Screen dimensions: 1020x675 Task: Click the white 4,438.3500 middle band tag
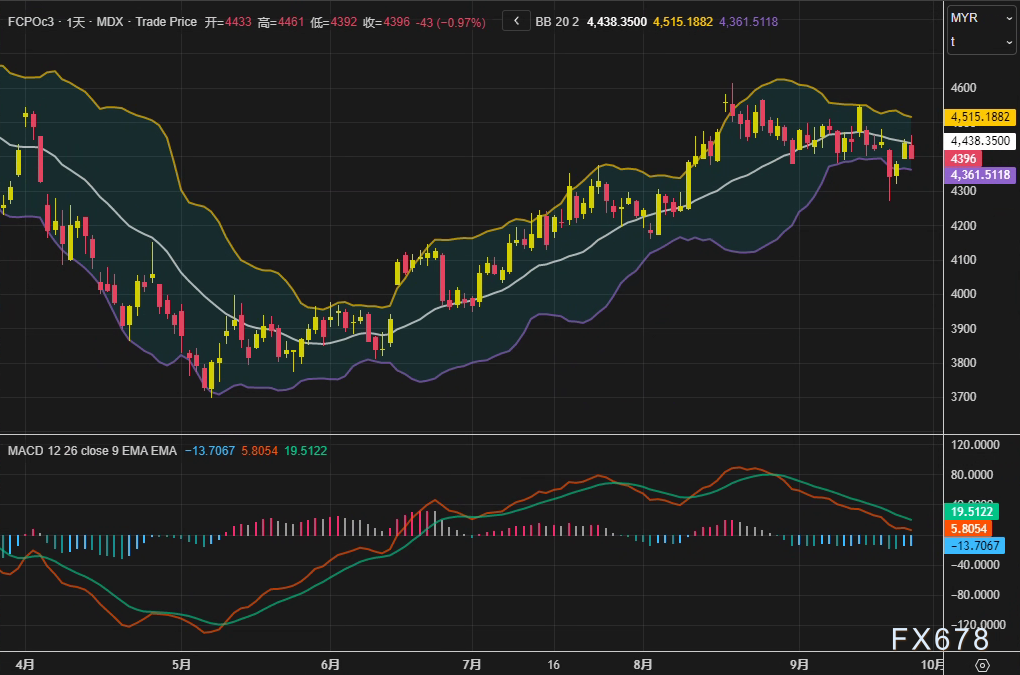[980, 141]
